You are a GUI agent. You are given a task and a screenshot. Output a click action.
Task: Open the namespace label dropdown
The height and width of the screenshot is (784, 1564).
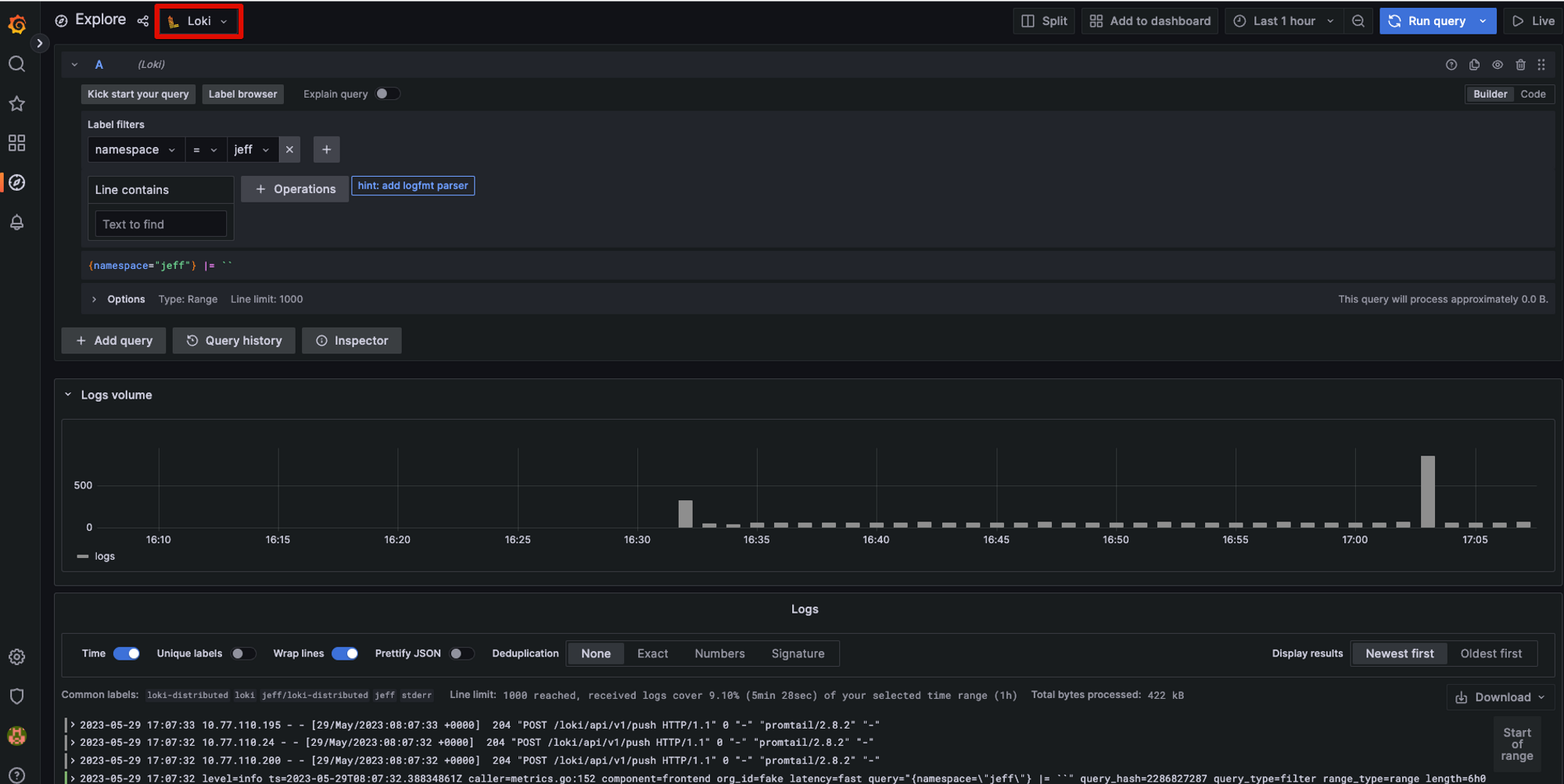coord(136,149)
